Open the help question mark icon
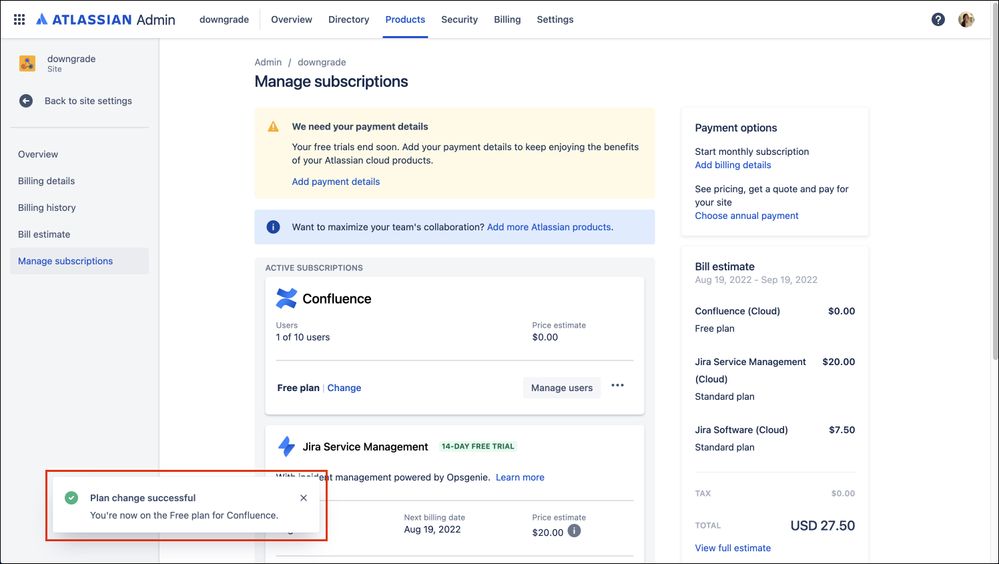 938,19
